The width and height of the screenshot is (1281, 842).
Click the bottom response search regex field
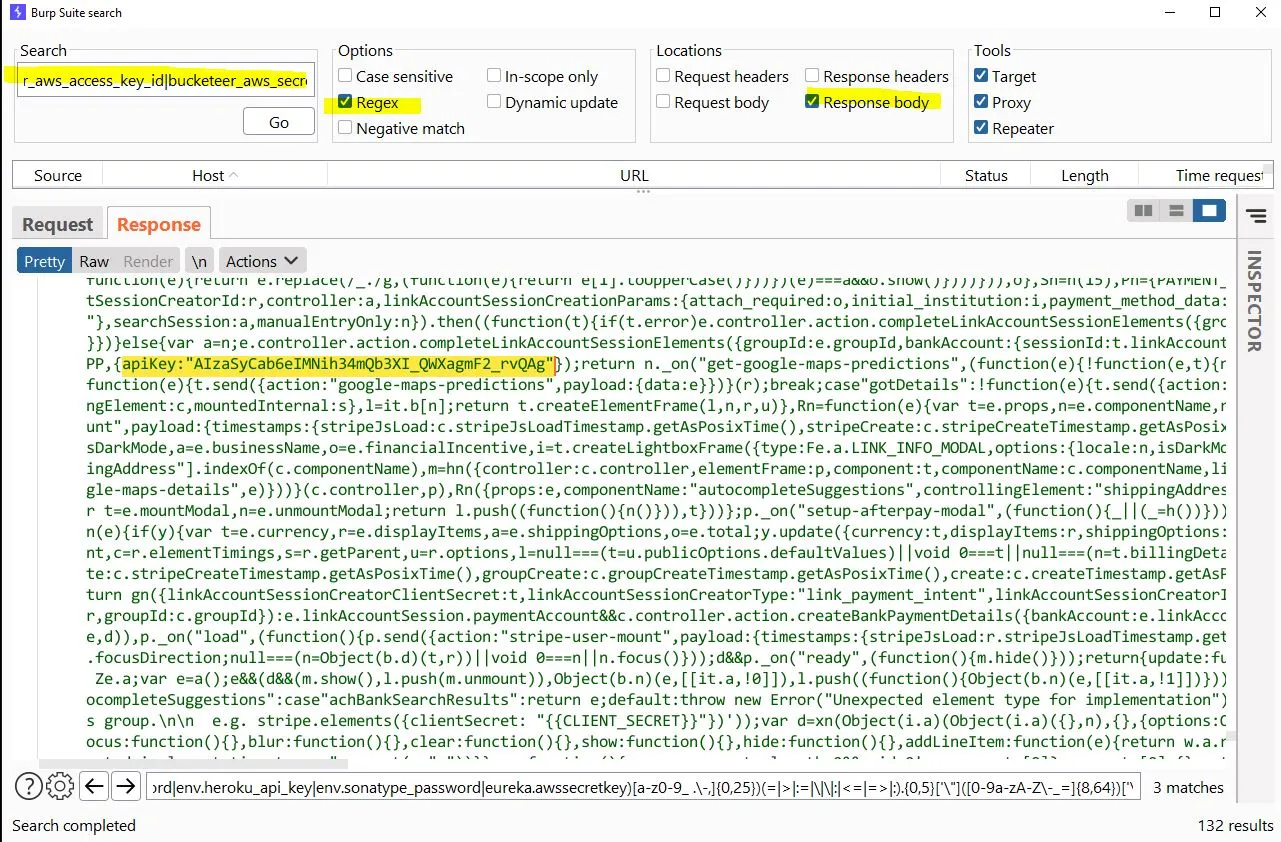click(x=643, y=787)
